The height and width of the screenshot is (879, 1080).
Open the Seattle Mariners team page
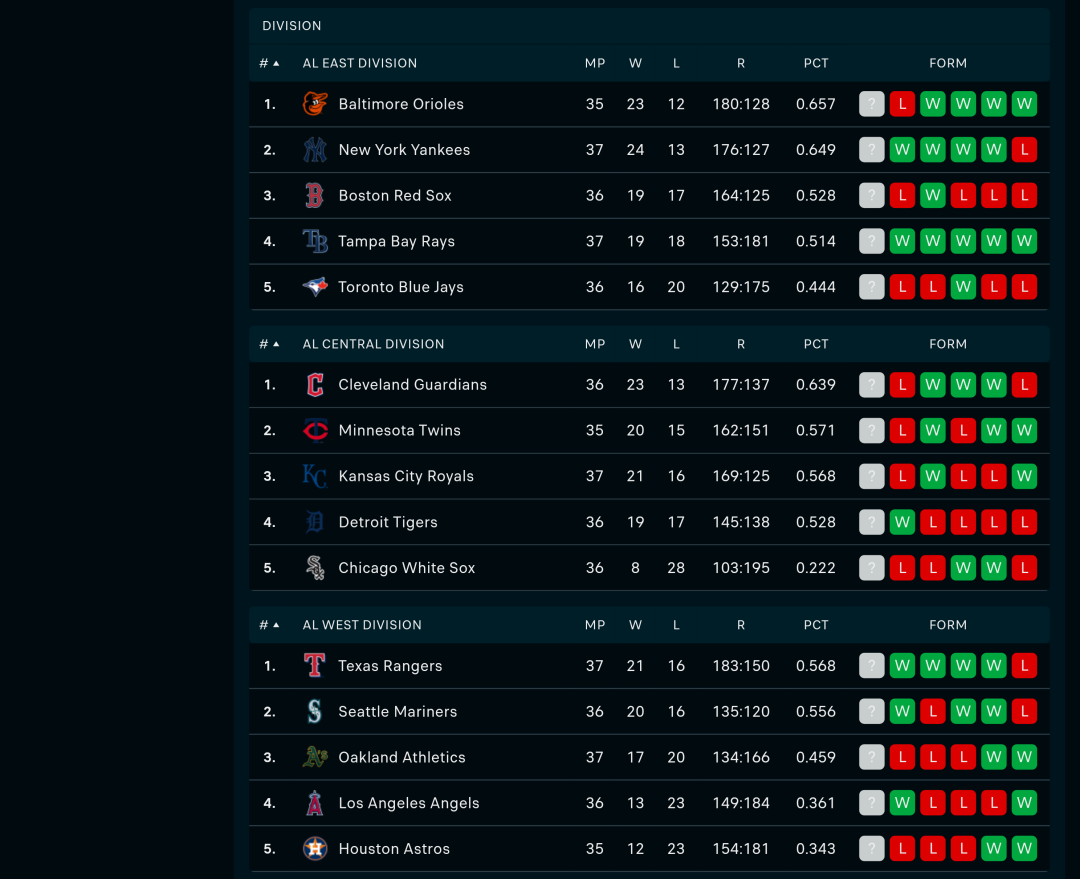[397, 712]
